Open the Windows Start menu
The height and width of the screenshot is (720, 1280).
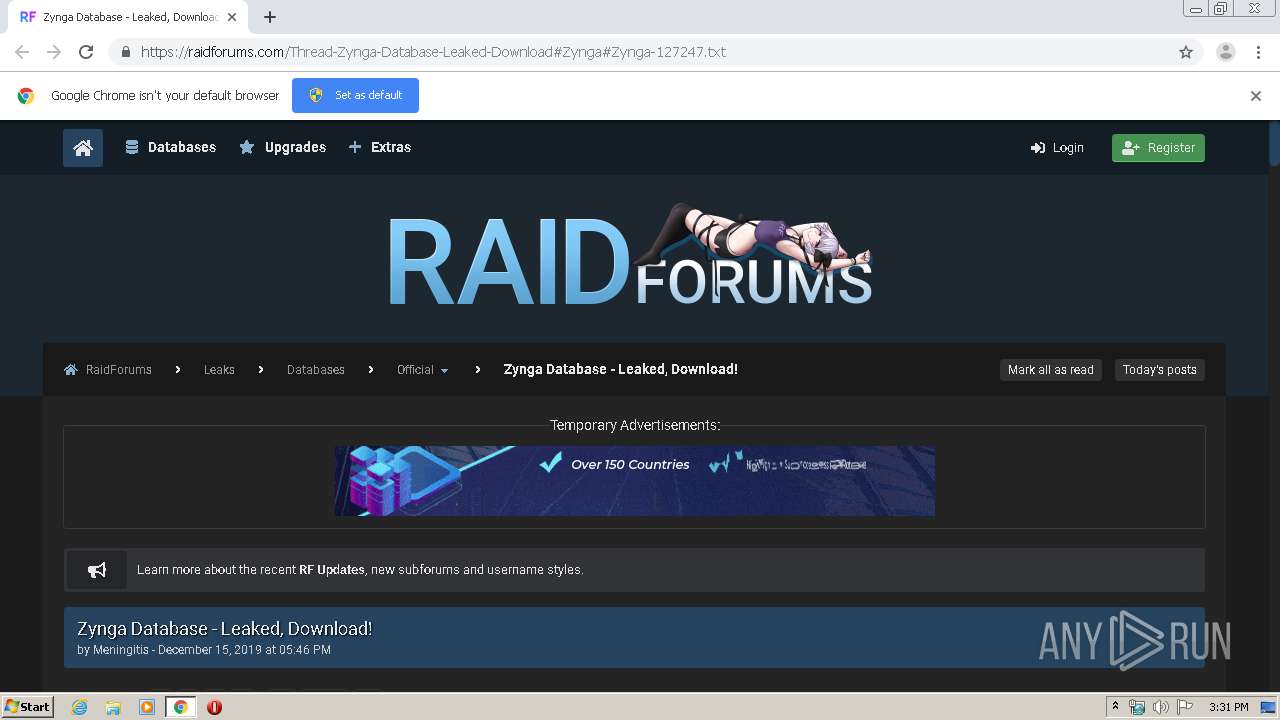point(27,707)
